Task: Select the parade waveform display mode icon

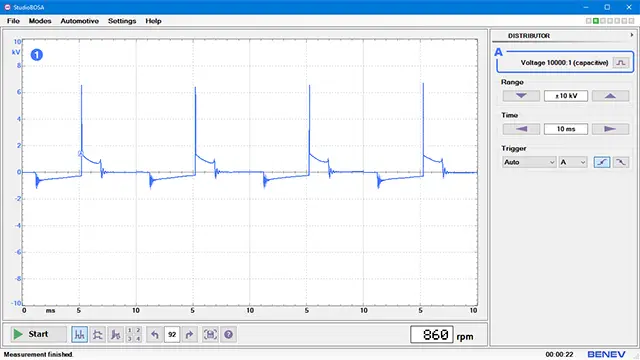Action: coord(80,335)
